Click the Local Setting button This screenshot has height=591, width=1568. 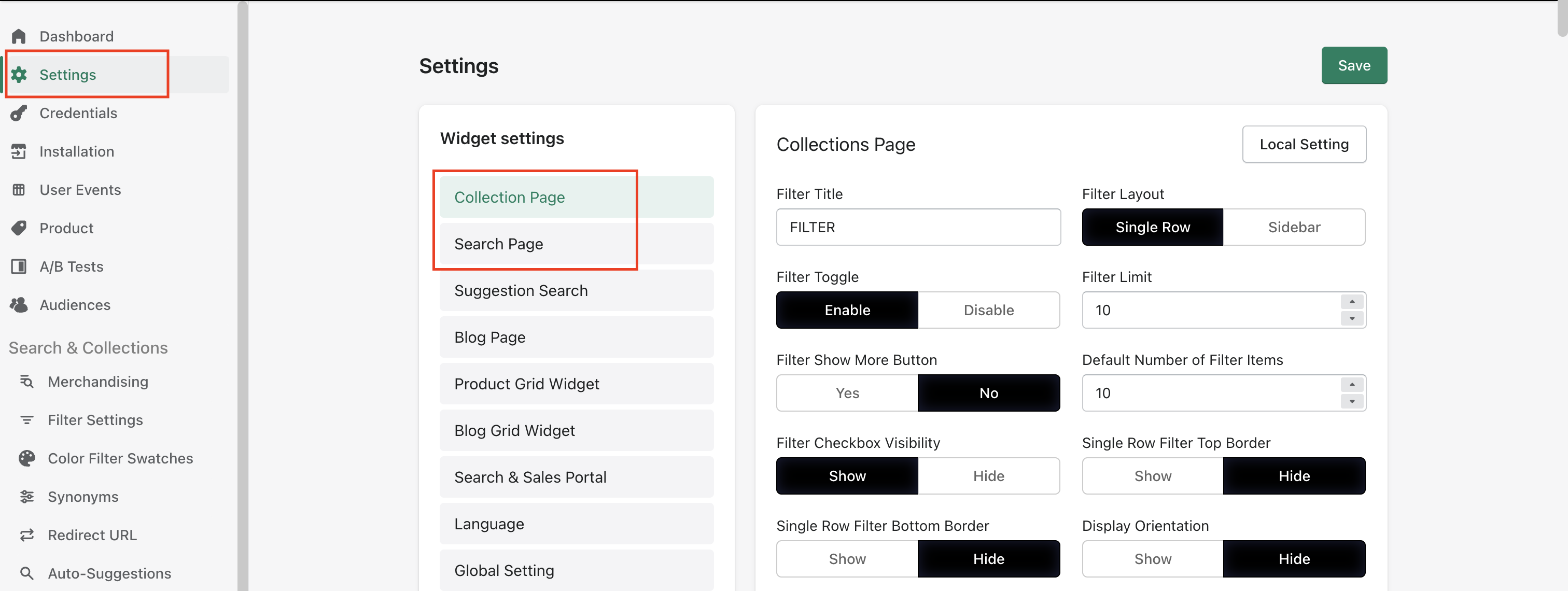pyautogui.click(x=1303, y=144)
